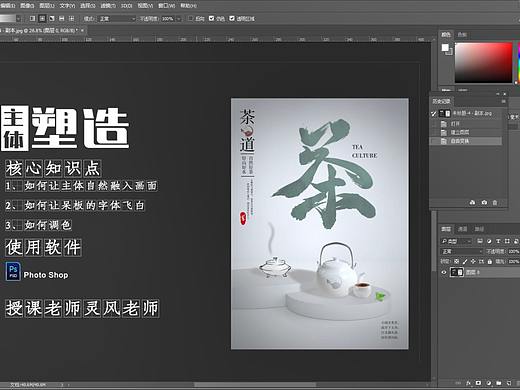
Task: Prevent artboard auto-nesting with lock icon
Action: pos(481,262)
